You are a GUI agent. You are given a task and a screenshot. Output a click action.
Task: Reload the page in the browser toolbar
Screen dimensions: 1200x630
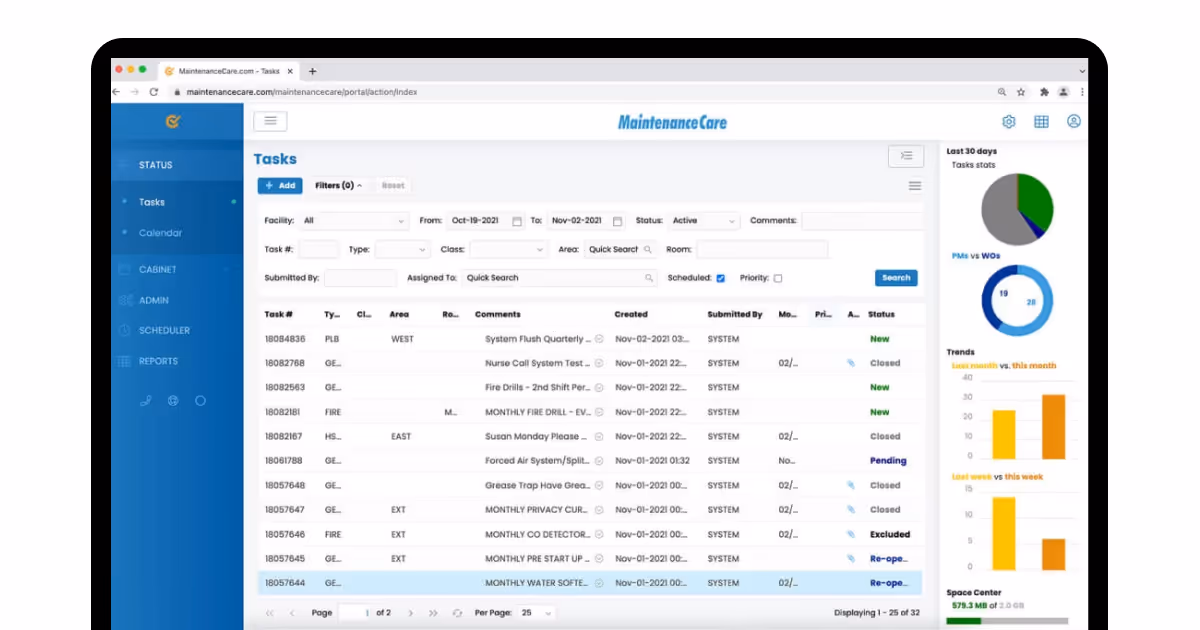pyautogui.click(x=153, y=92)
